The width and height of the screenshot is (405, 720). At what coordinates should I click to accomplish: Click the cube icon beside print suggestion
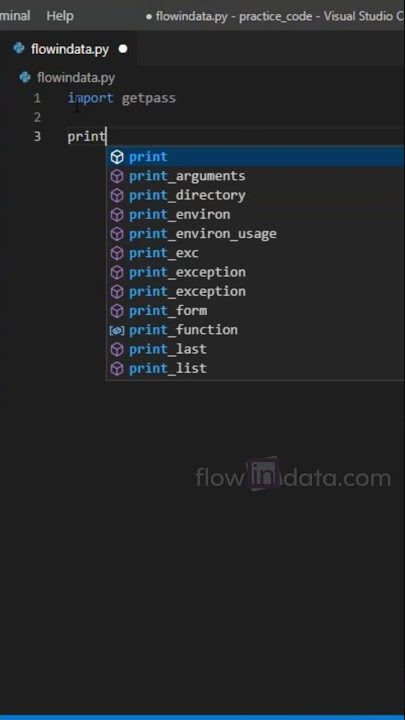[x=118, y=157]
